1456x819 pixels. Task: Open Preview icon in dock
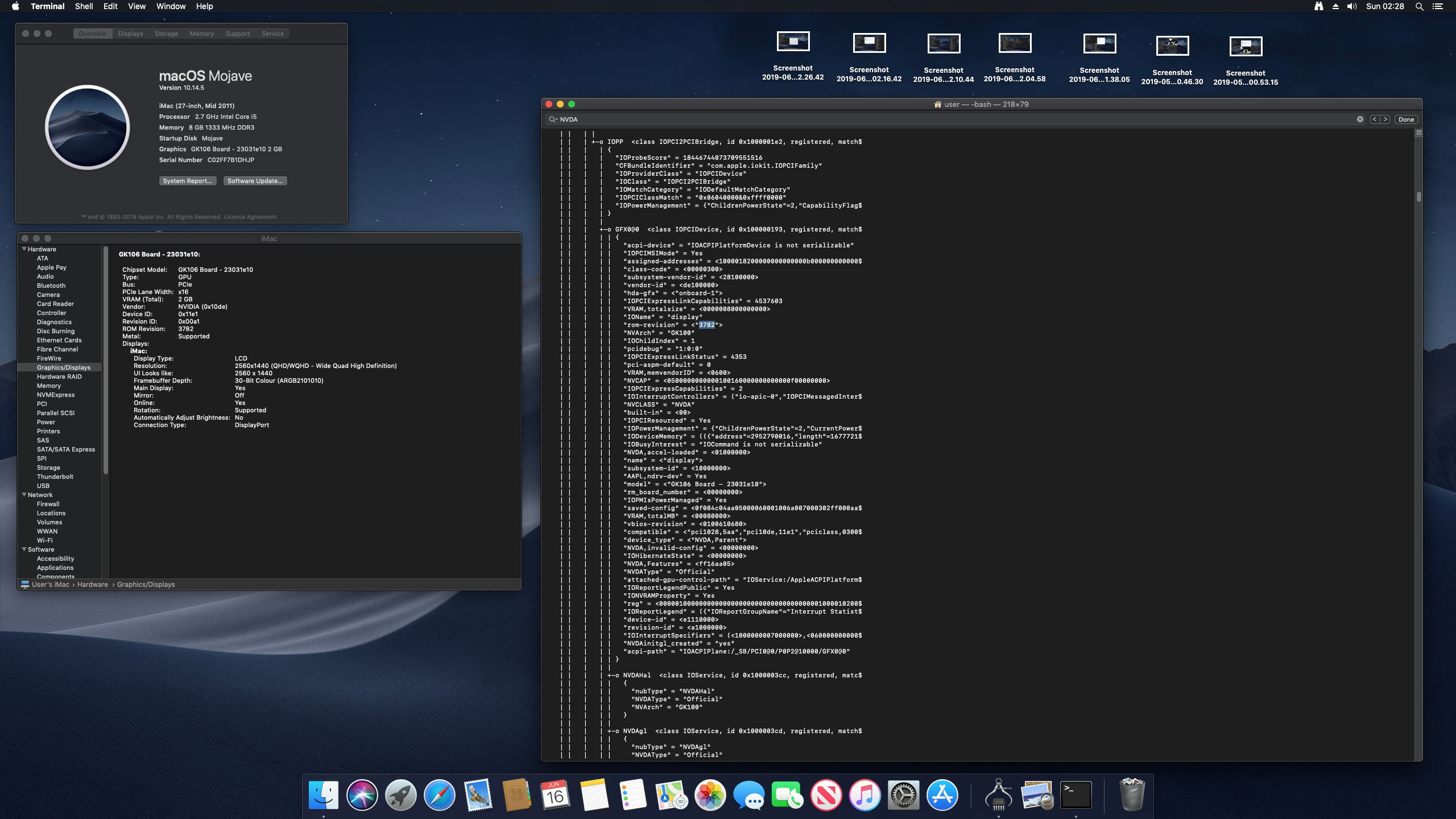coord(1037,795)
